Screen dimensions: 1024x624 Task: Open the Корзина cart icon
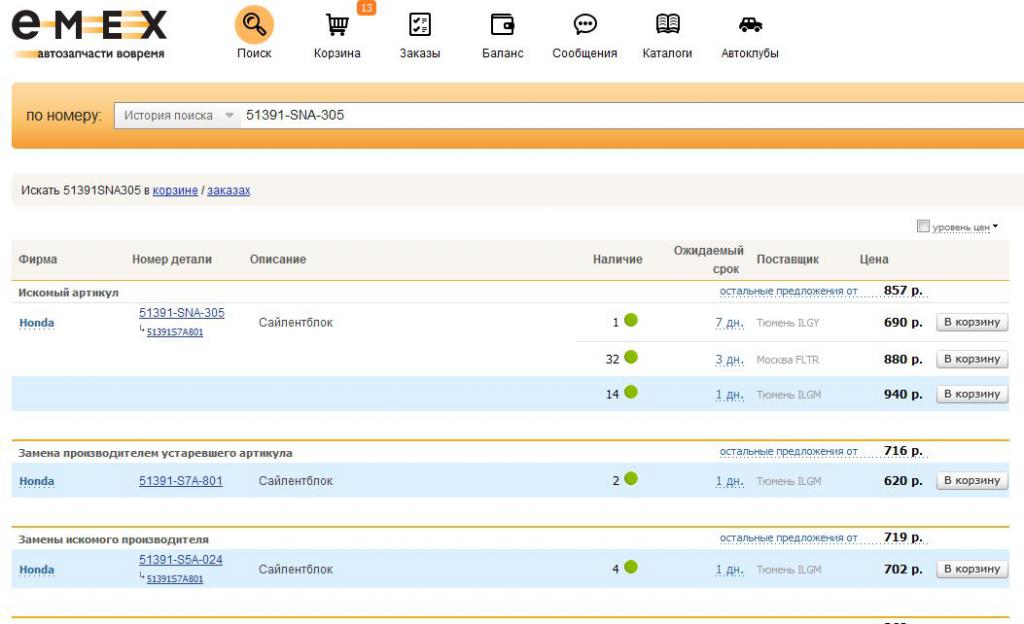[x=337, y=25]
